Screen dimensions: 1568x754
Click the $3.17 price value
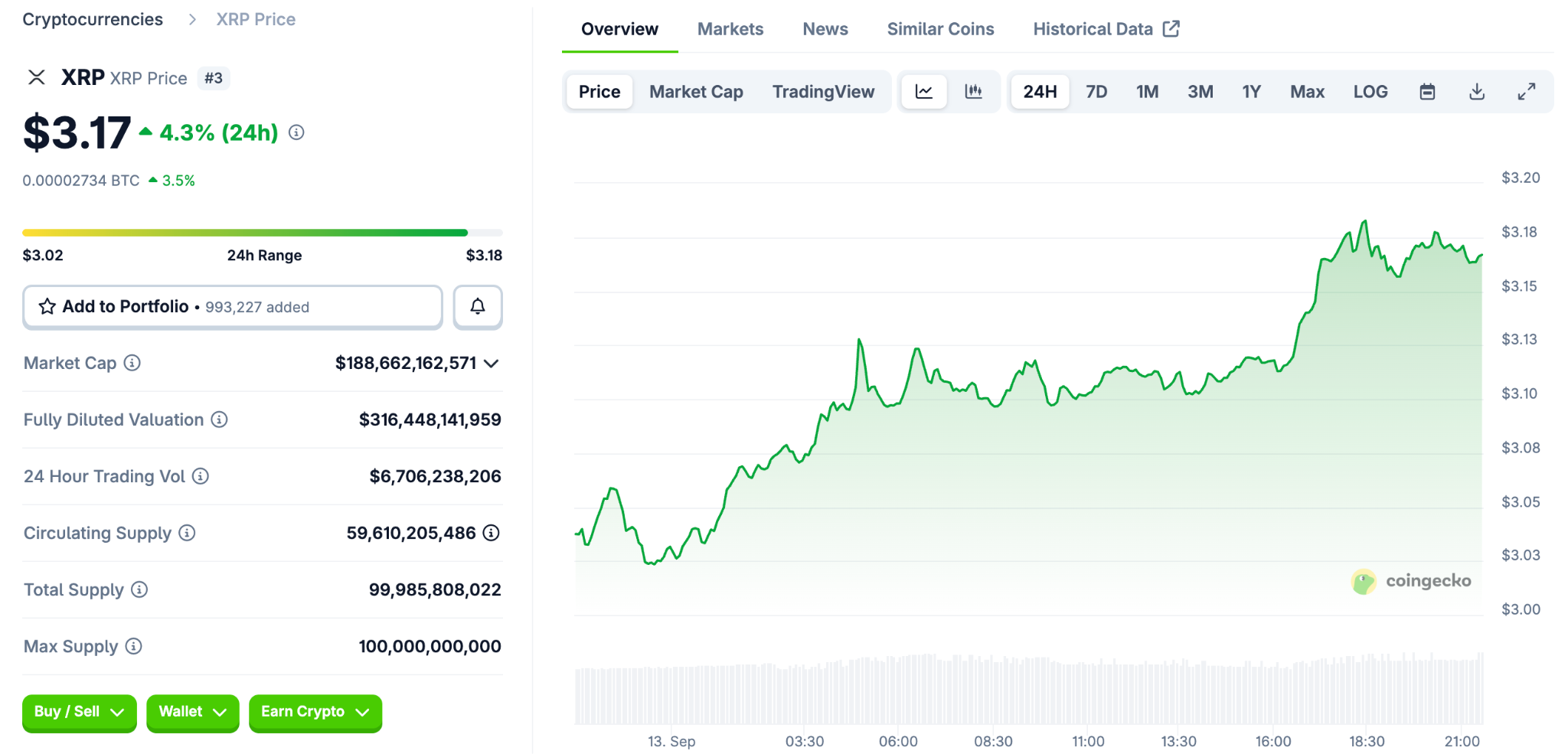coord(77,132)
